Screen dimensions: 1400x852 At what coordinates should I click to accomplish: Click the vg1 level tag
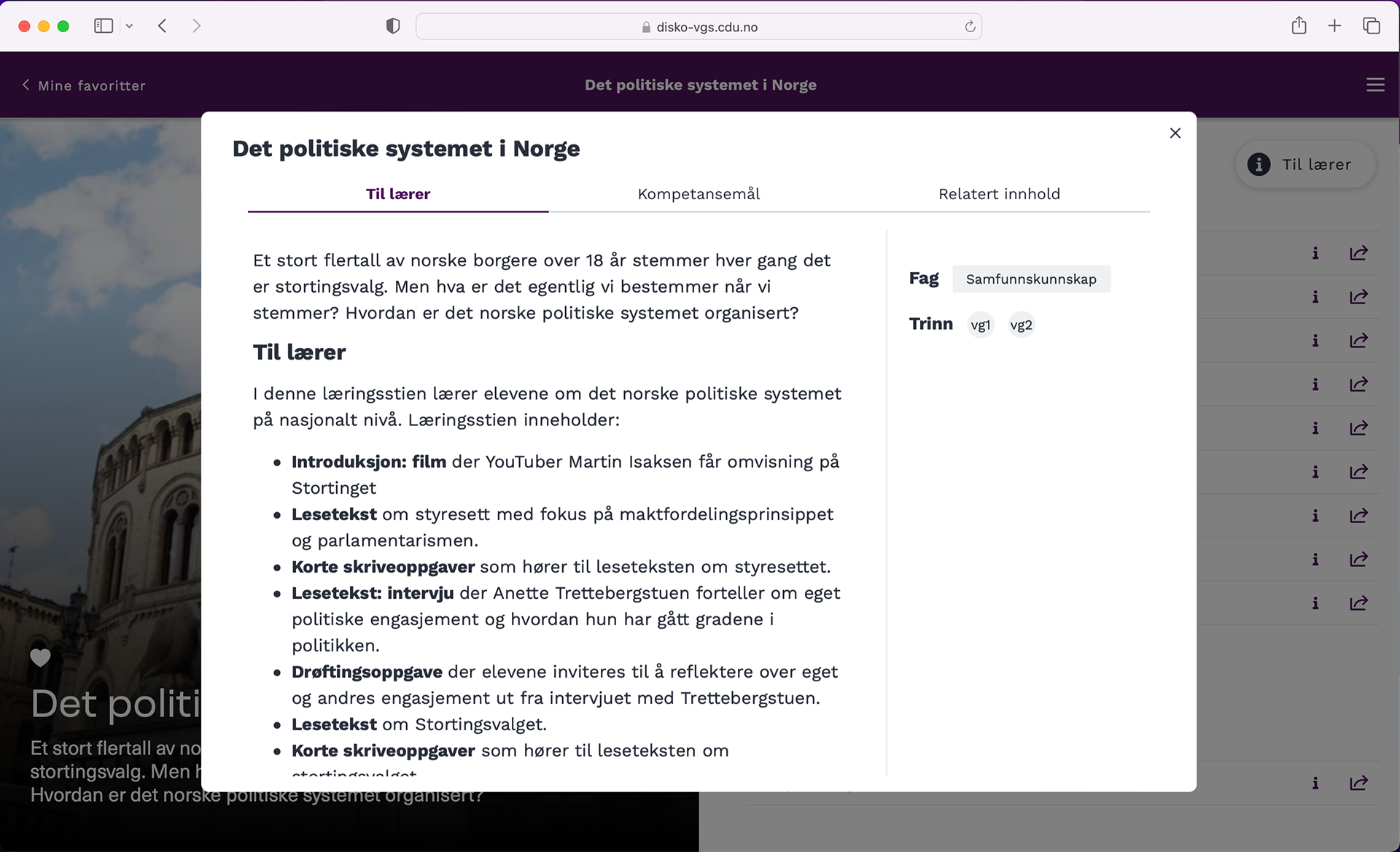(981, 325)
